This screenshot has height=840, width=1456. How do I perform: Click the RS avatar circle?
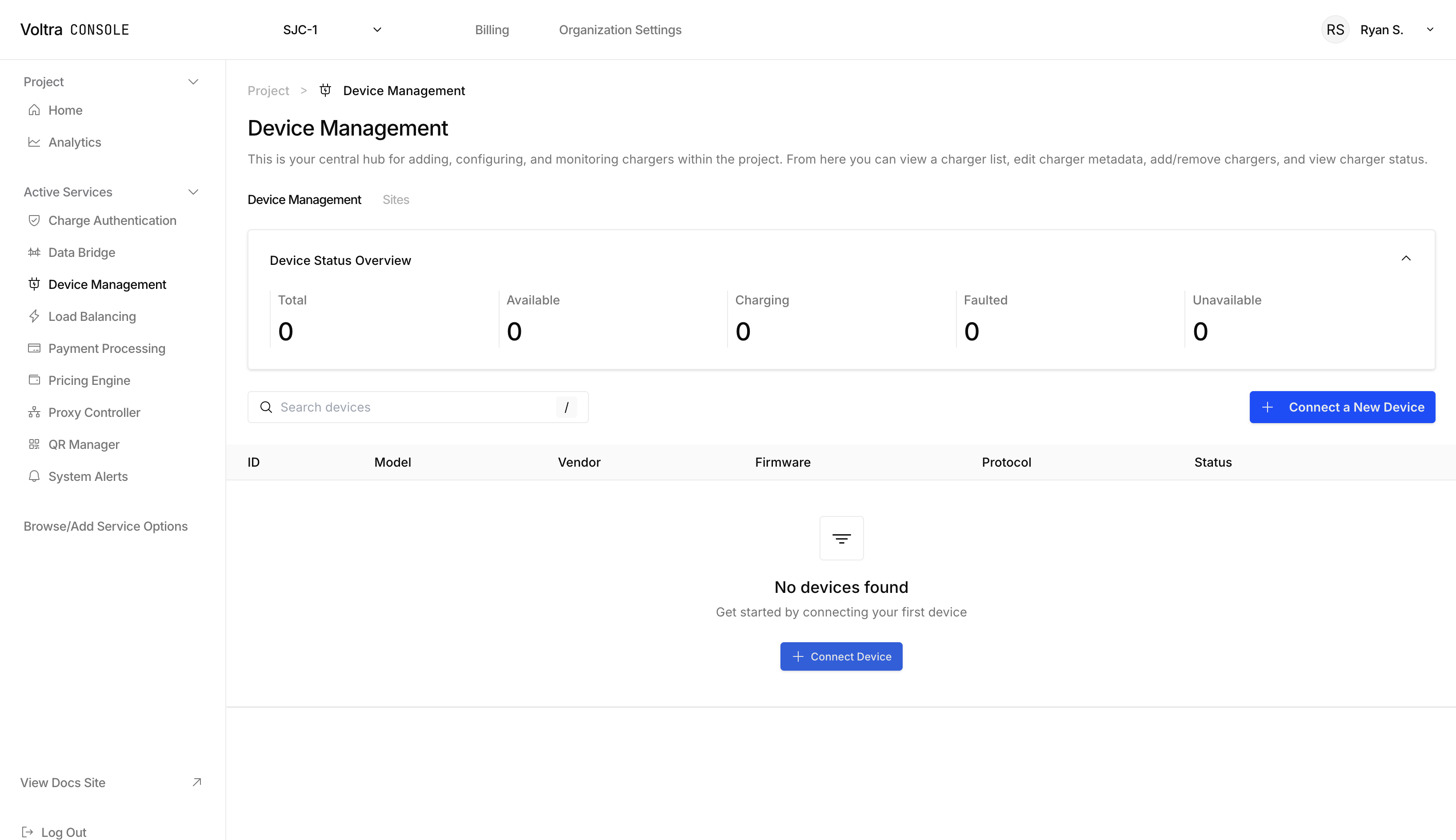1336,29
